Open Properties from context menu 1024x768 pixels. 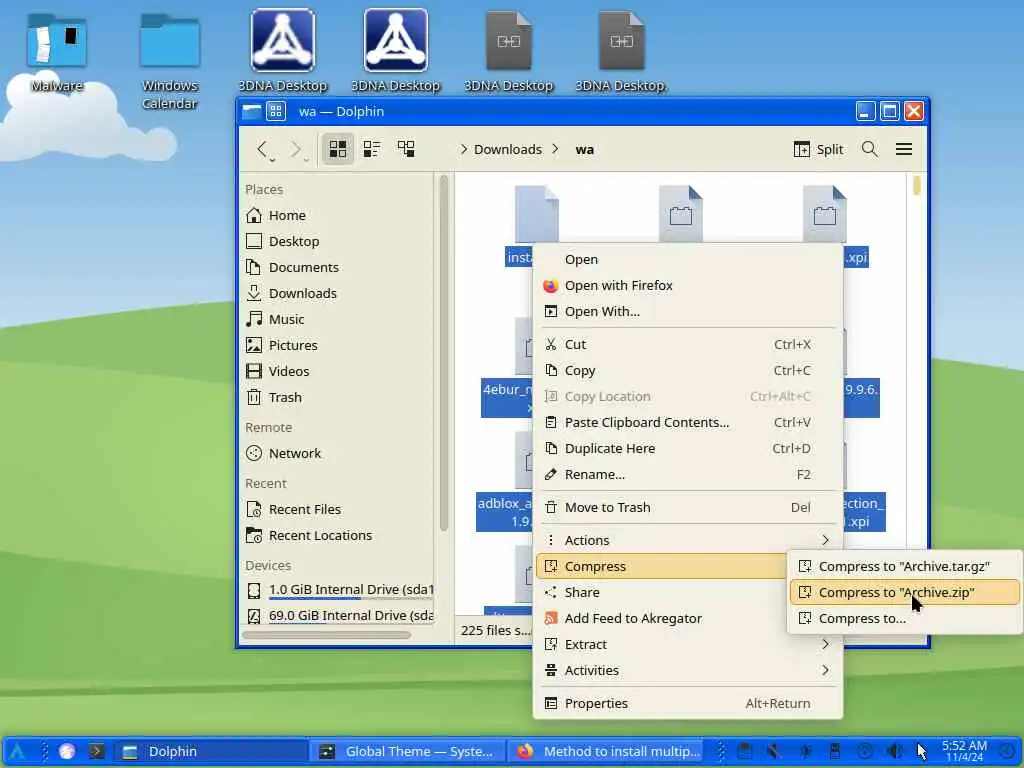pos(687,703)
